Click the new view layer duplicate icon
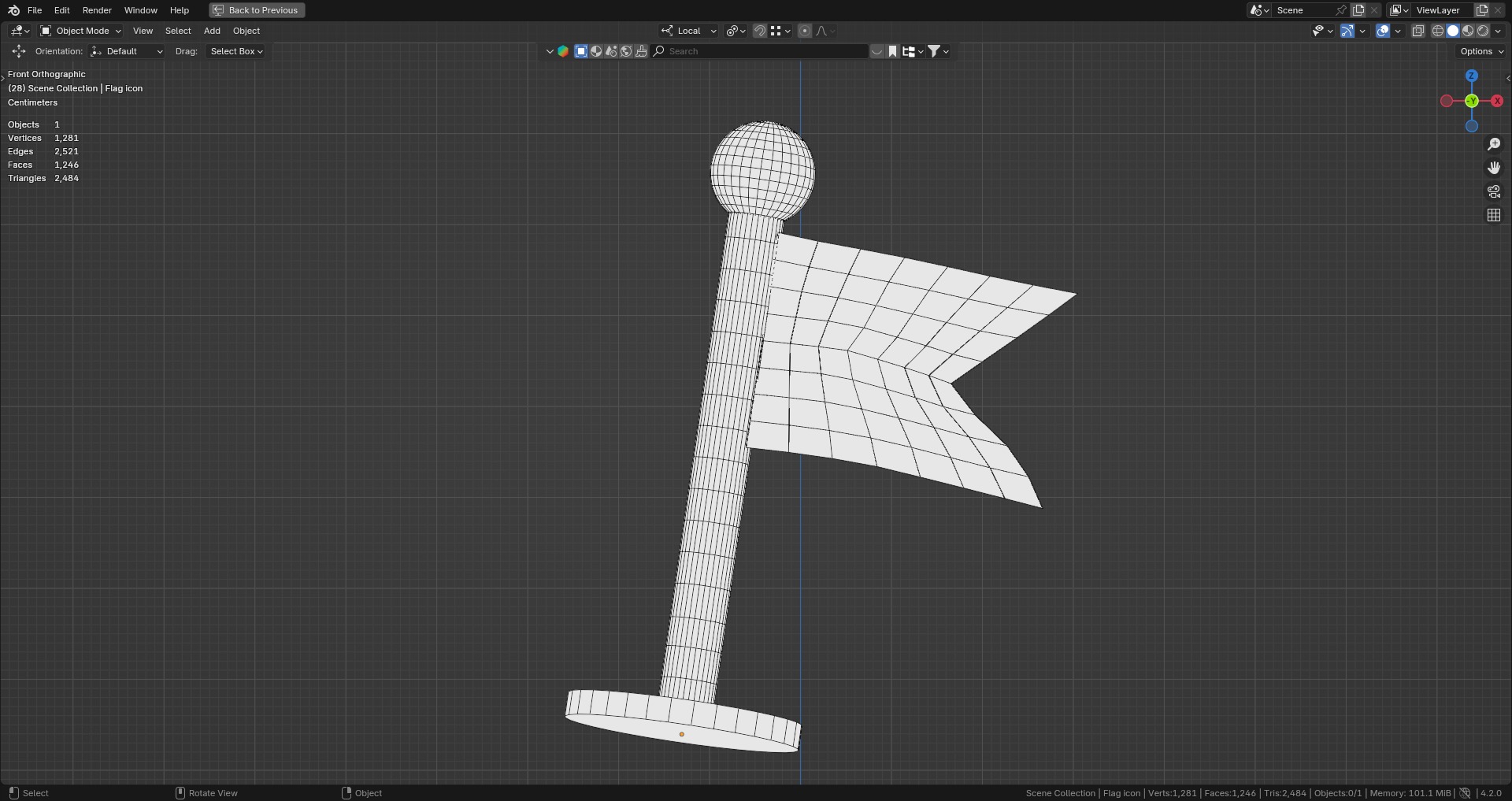 [x=1482, y=10]
